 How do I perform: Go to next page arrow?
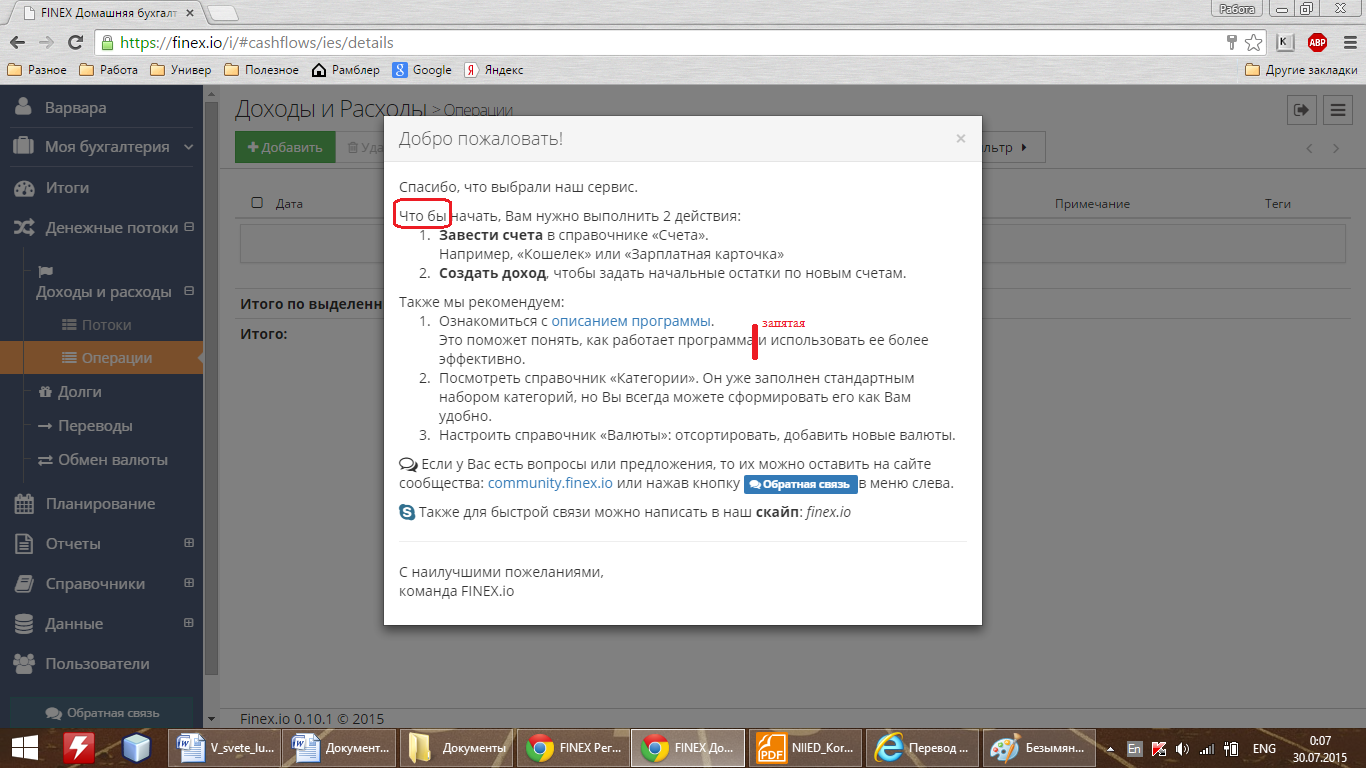click(1336, 148)
